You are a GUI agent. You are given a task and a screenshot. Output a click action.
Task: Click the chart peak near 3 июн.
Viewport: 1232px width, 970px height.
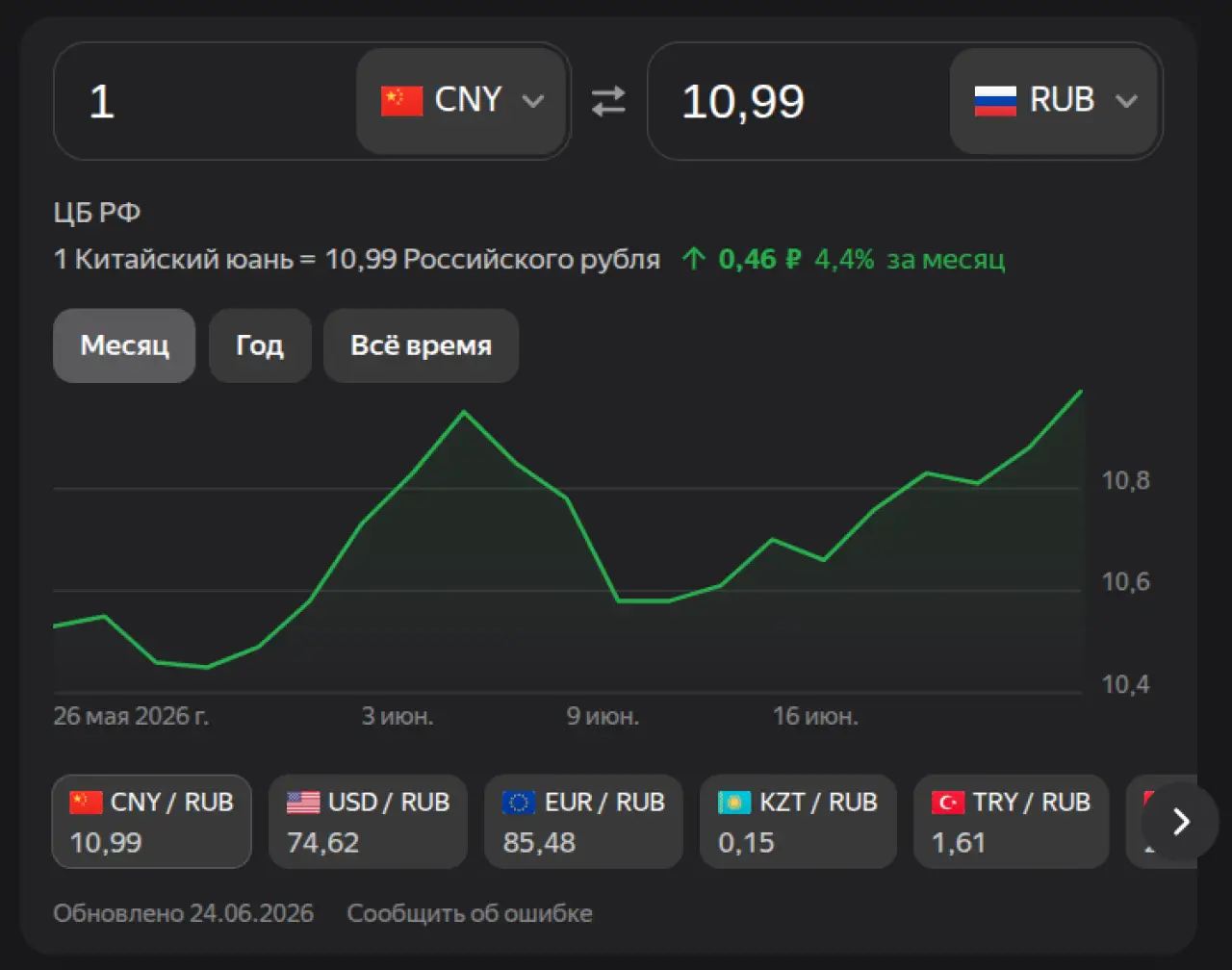(x=464, y=412)
